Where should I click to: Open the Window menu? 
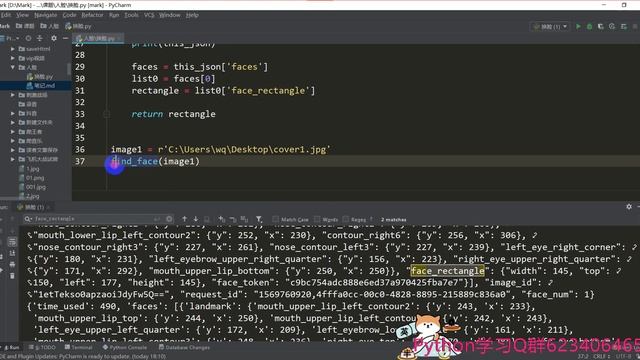170,15
